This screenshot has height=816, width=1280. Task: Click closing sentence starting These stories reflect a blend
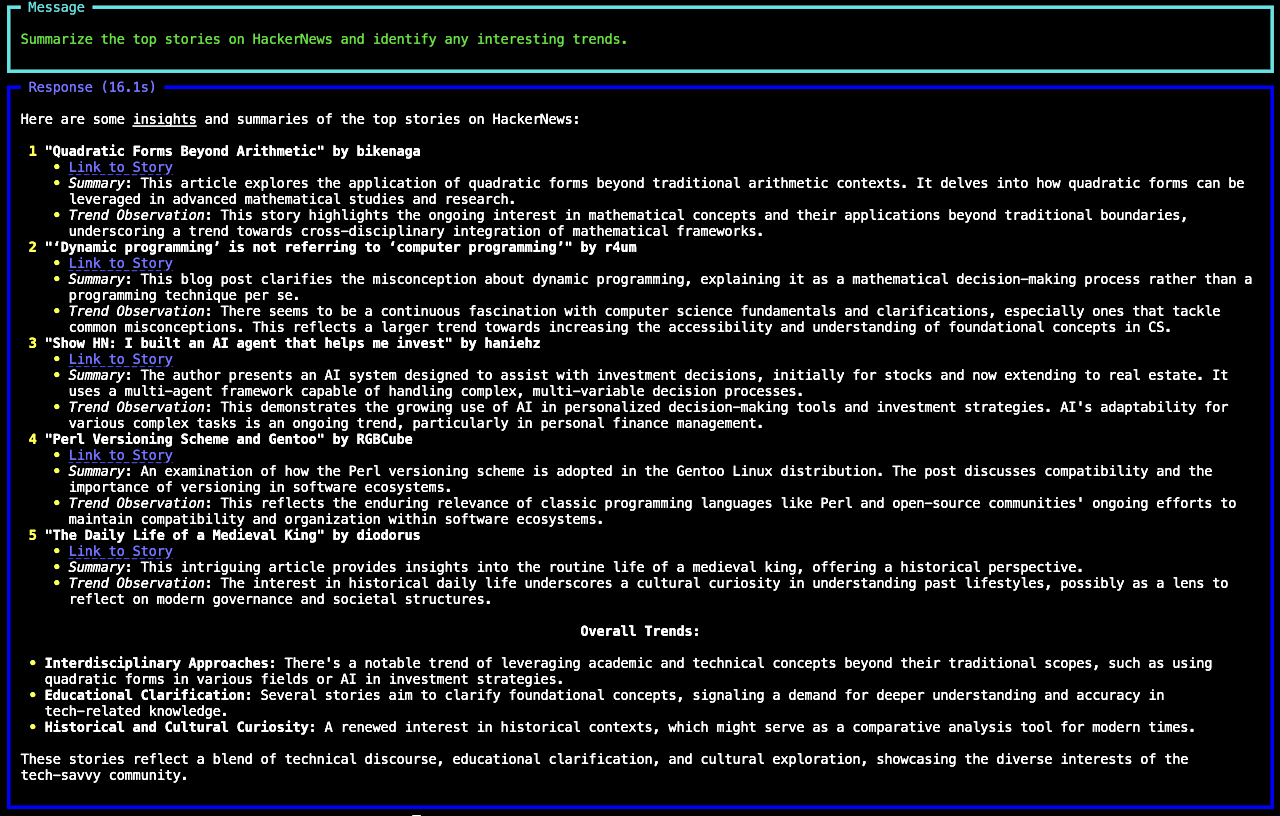(x=604, y=767)
